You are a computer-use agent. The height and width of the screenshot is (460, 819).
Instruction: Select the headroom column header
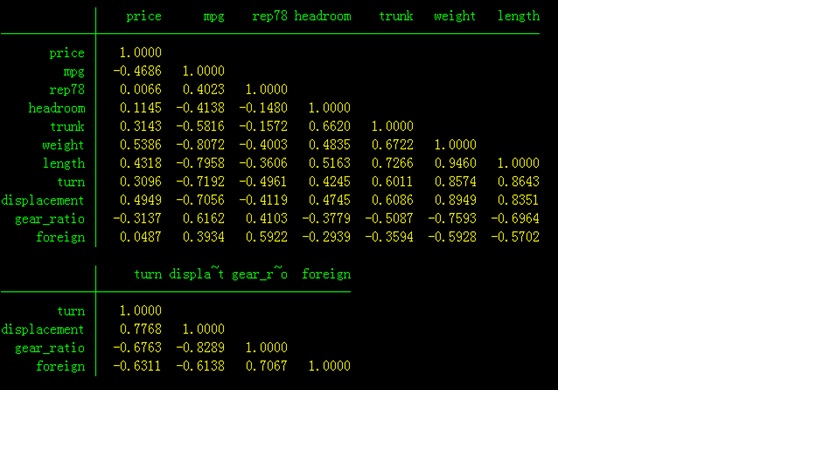click(x=322, y=16)
